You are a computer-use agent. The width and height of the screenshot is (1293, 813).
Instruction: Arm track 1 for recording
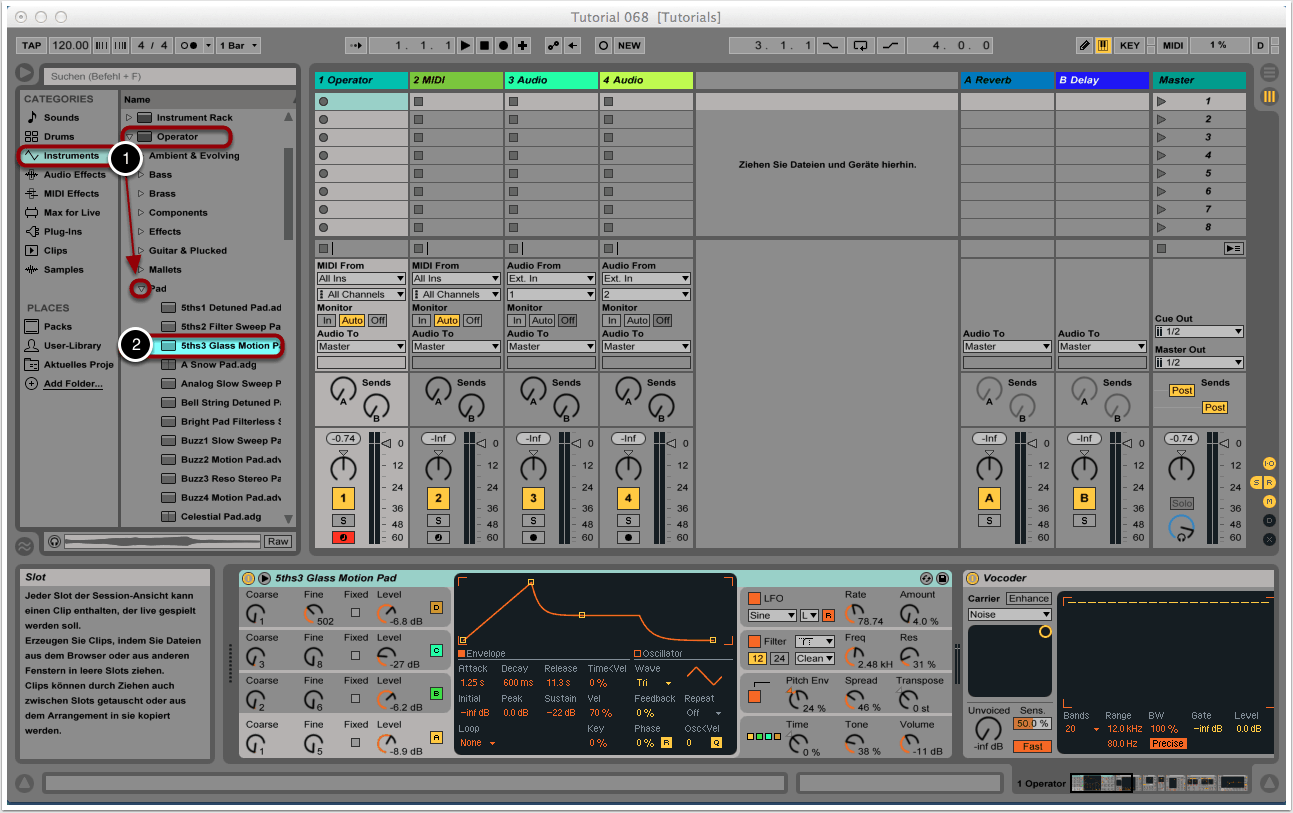click(x=344, y=537)
